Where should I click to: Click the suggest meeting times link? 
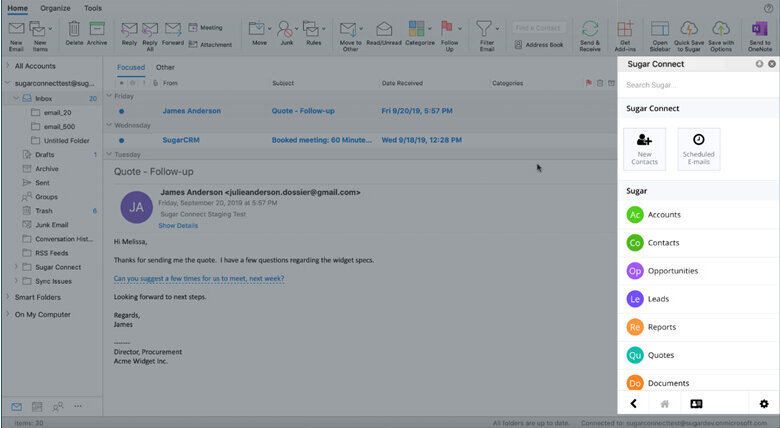click(x=199, y=279)
